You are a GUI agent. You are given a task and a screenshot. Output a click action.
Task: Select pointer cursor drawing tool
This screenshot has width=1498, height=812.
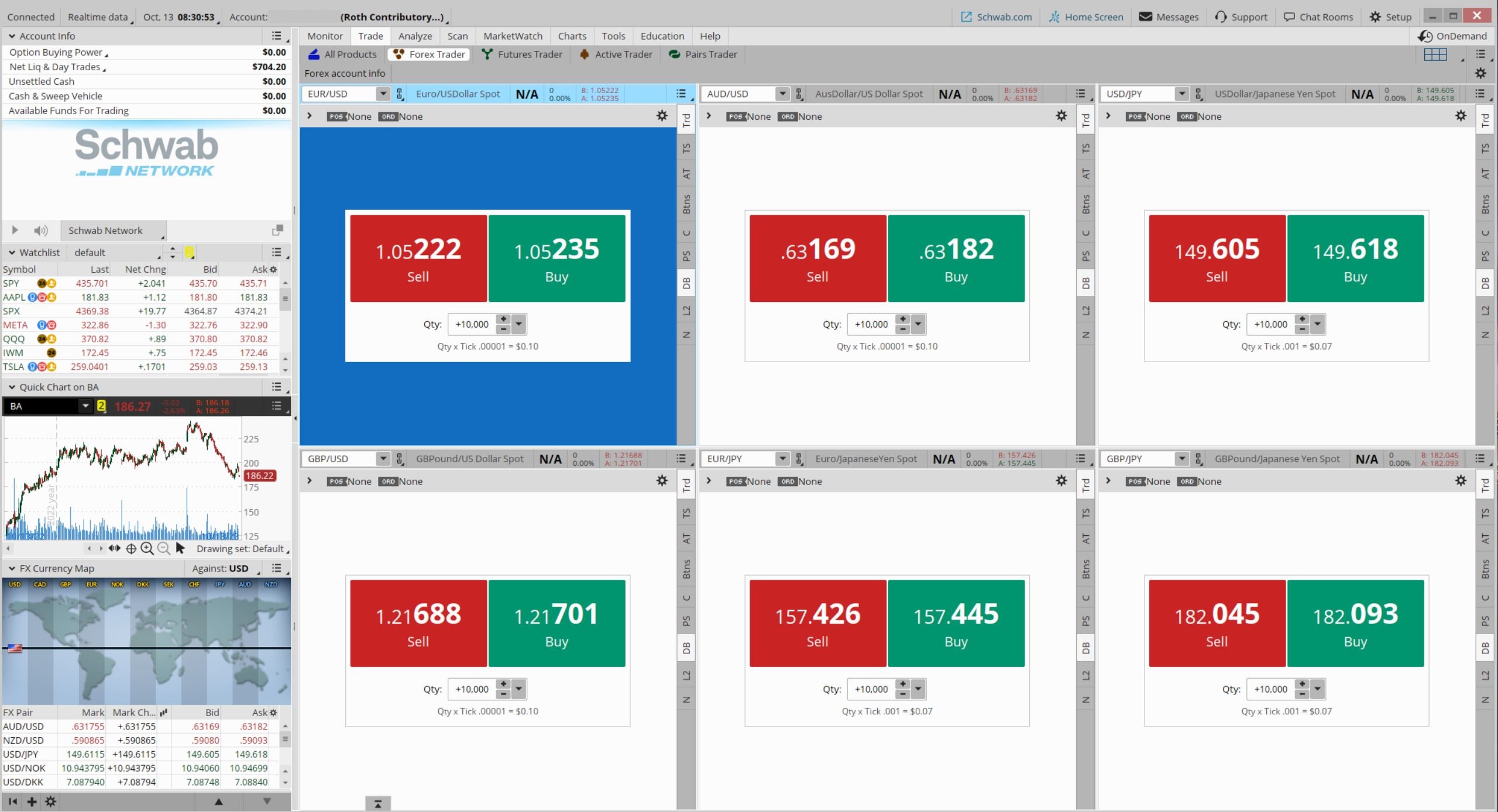[180, 549]
